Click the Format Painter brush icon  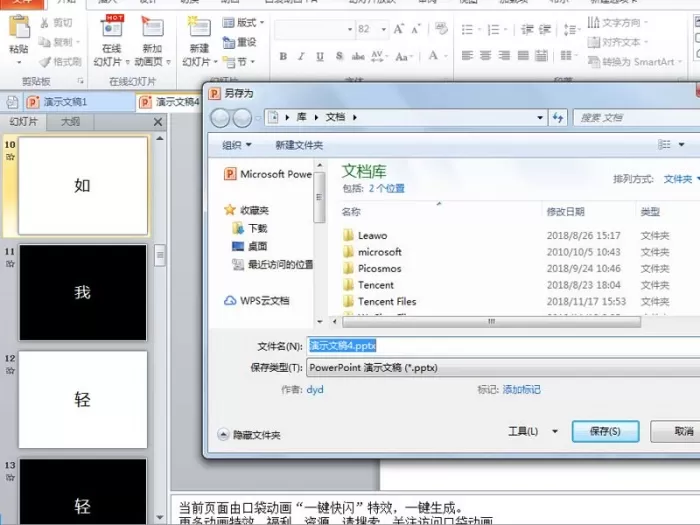click(45, 62)
